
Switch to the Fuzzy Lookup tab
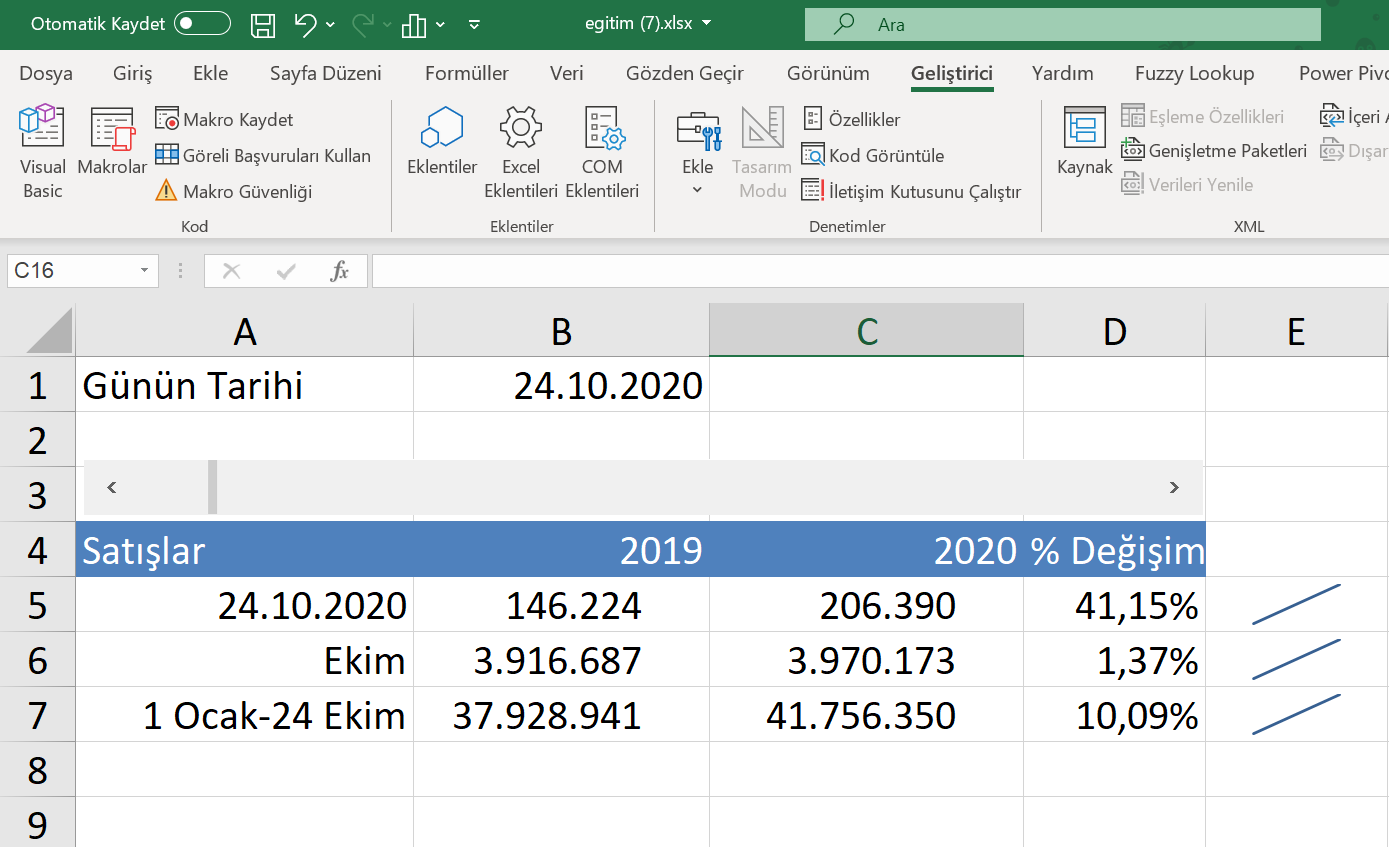coord(1194,73)
